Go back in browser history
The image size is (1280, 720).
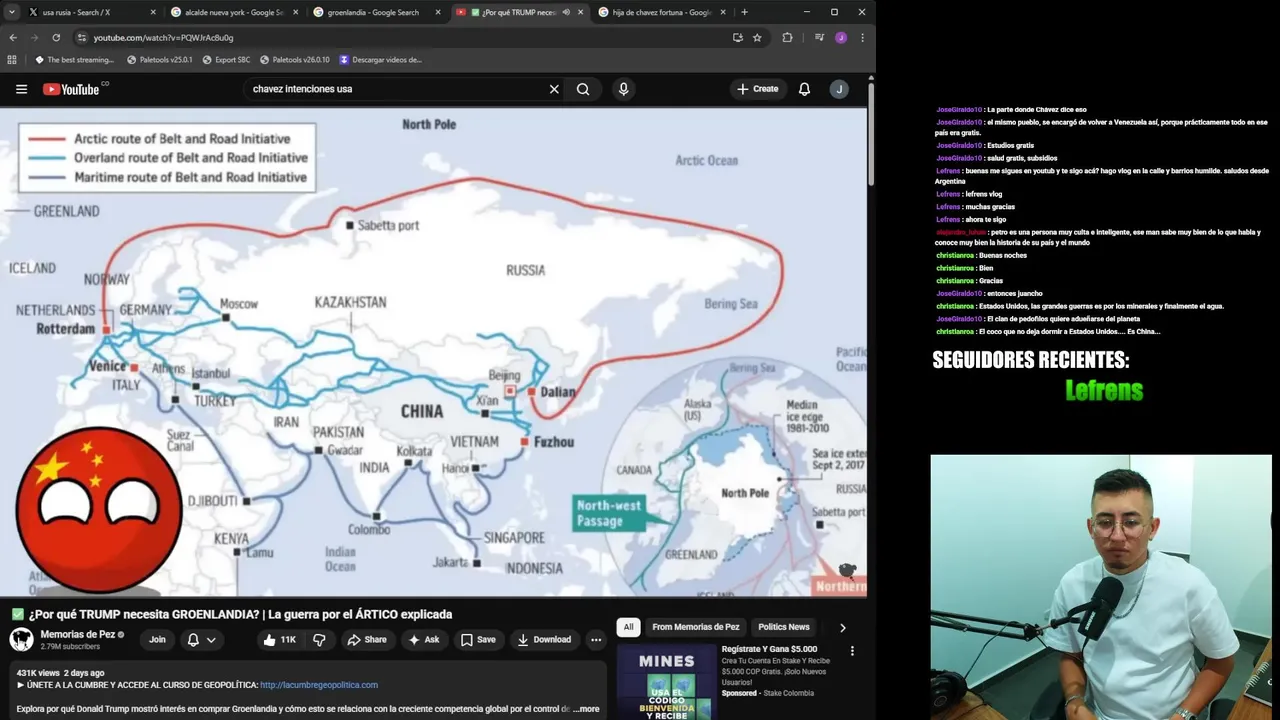pos(13,38)
